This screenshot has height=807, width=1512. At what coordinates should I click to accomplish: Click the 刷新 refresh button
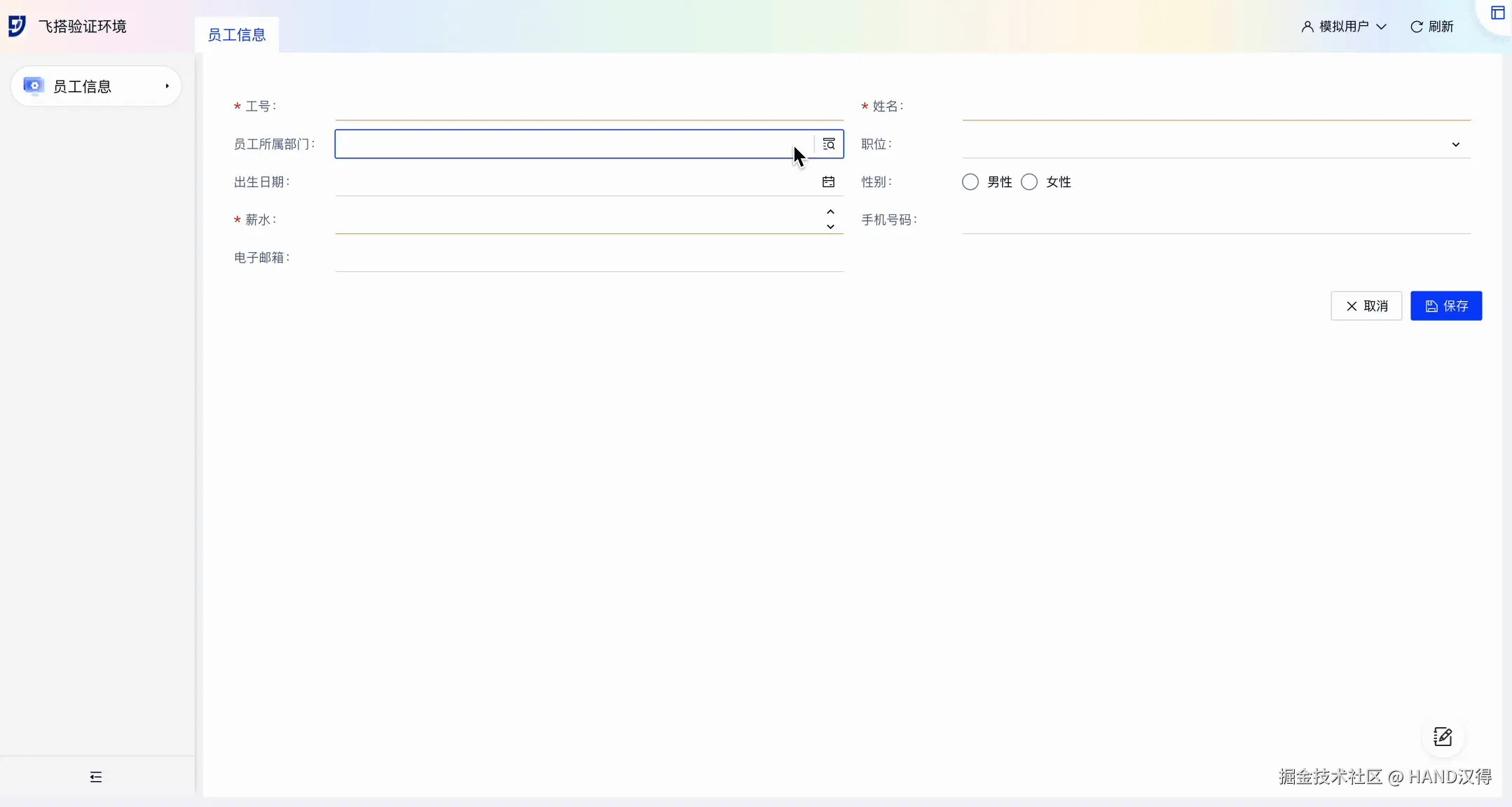1432,27
